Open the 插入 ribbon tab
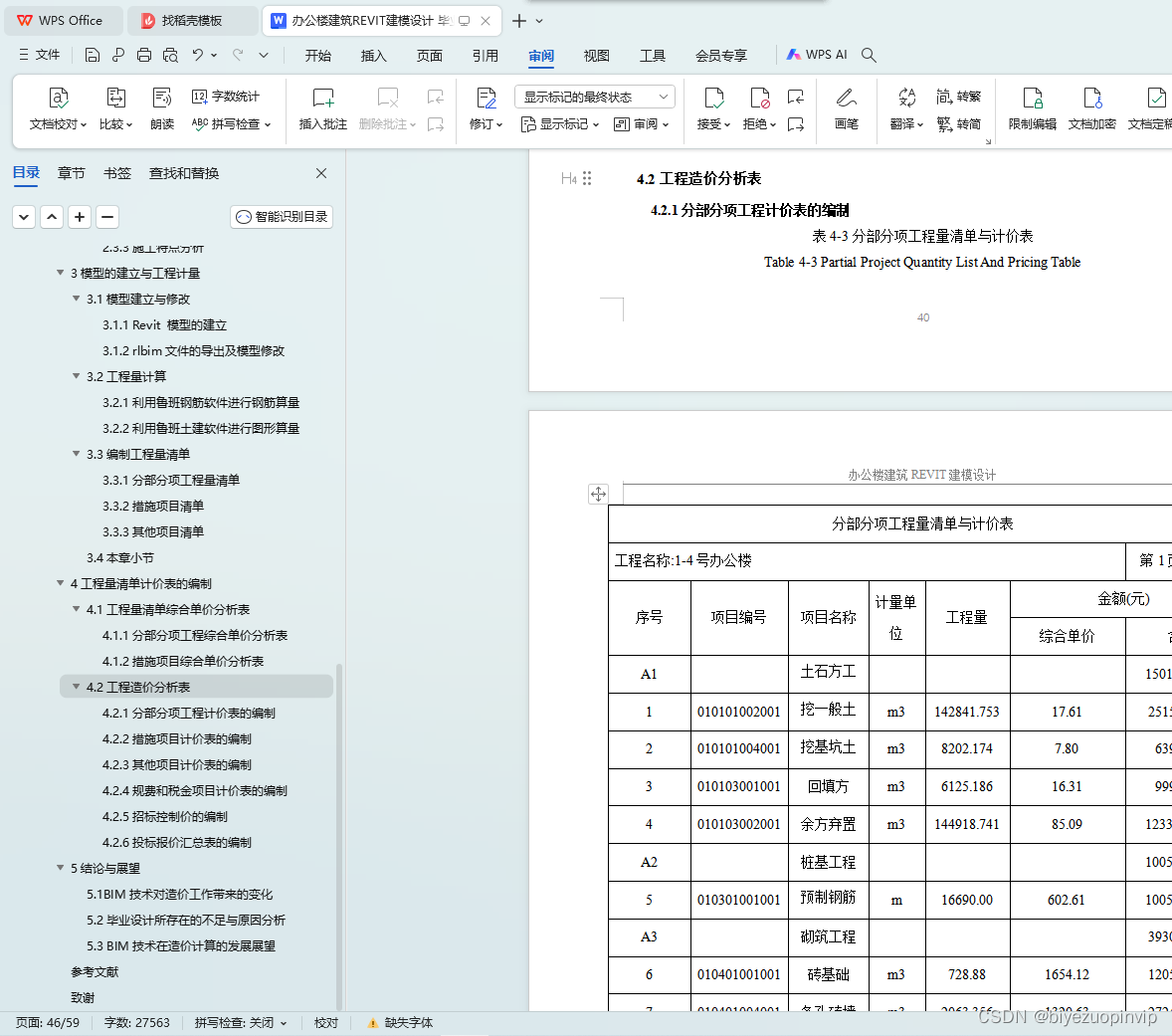 click(374, 56)
